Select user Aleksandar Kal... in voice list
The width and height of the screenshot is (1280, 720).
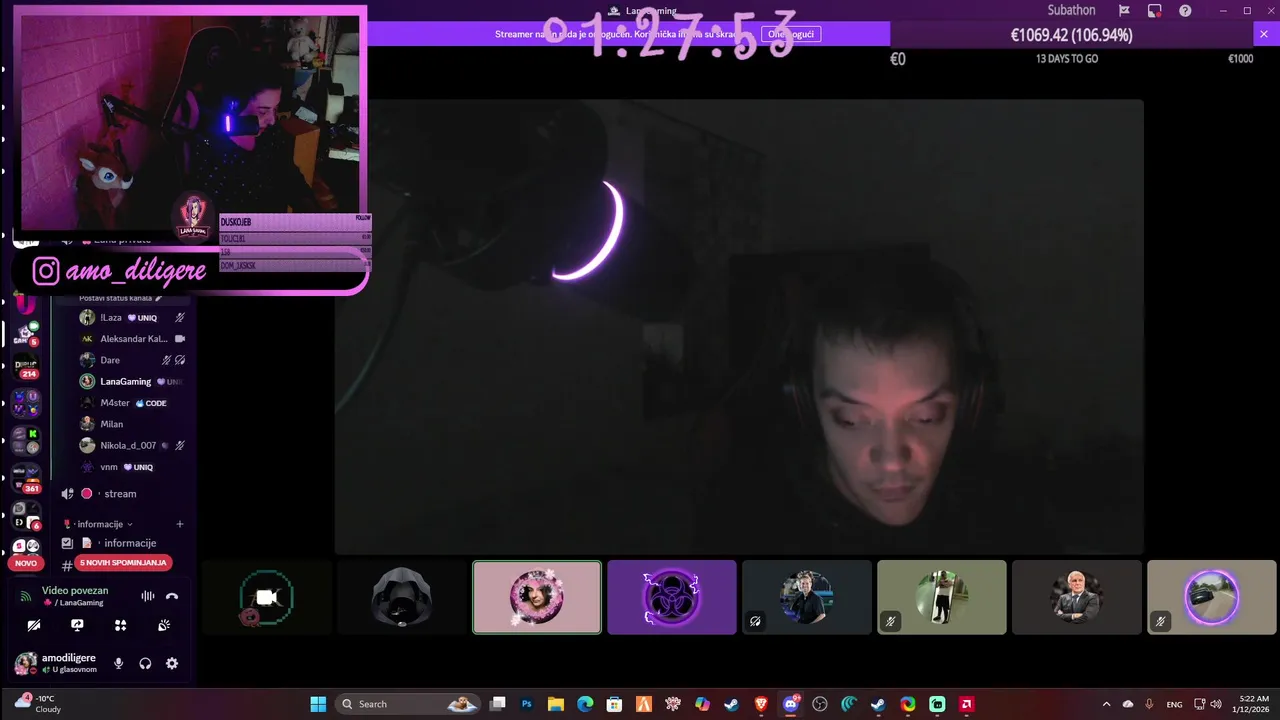pyautogui.click(x=132, y=339)
